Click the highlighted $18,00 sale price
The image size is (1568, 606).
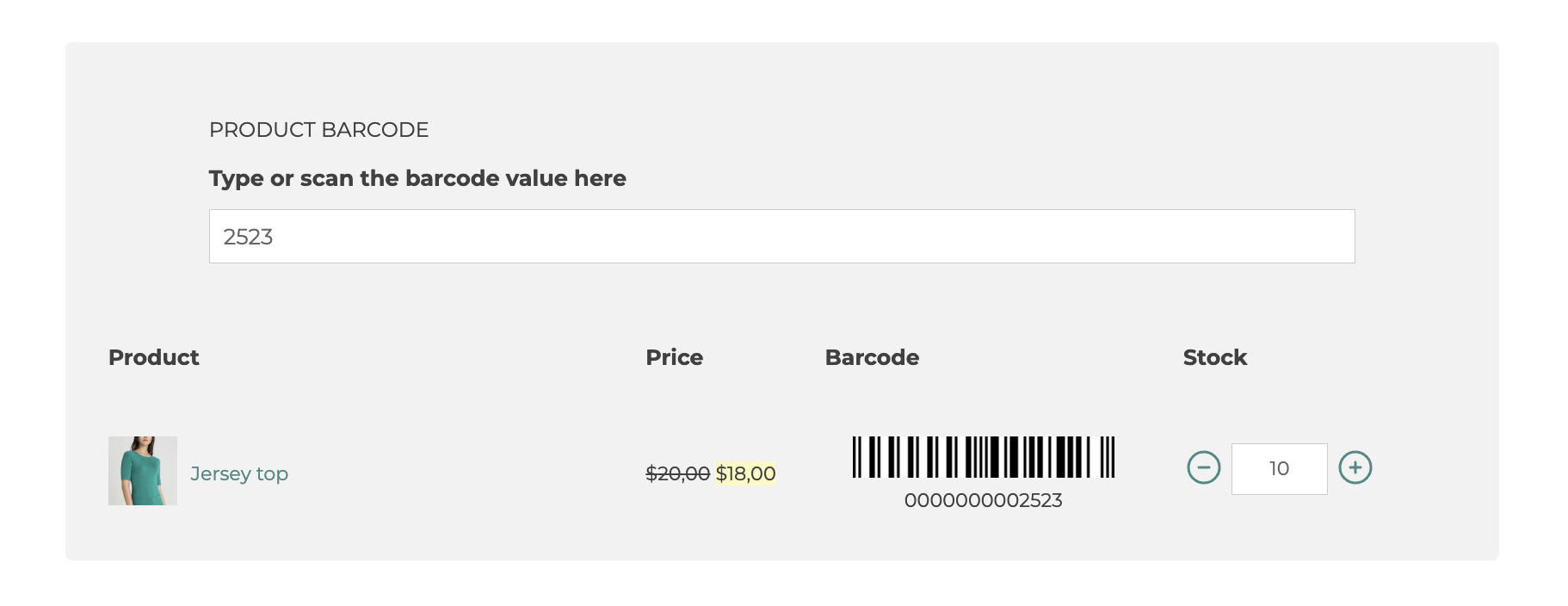click(x=745, y=473)
